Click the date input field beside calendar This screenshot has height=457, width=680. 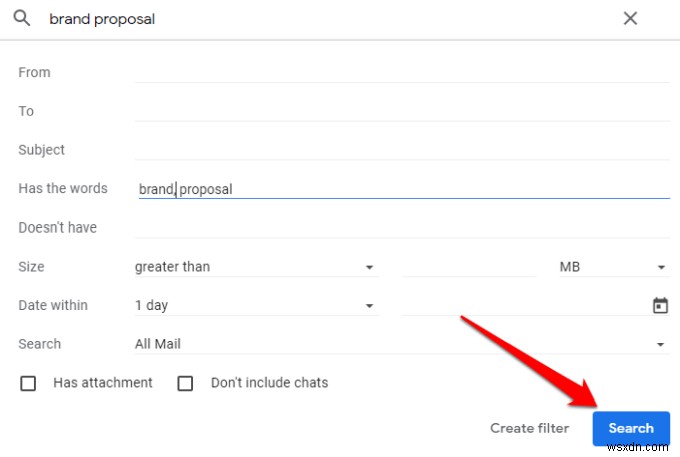pyautogui.click(x=525, y=305)
